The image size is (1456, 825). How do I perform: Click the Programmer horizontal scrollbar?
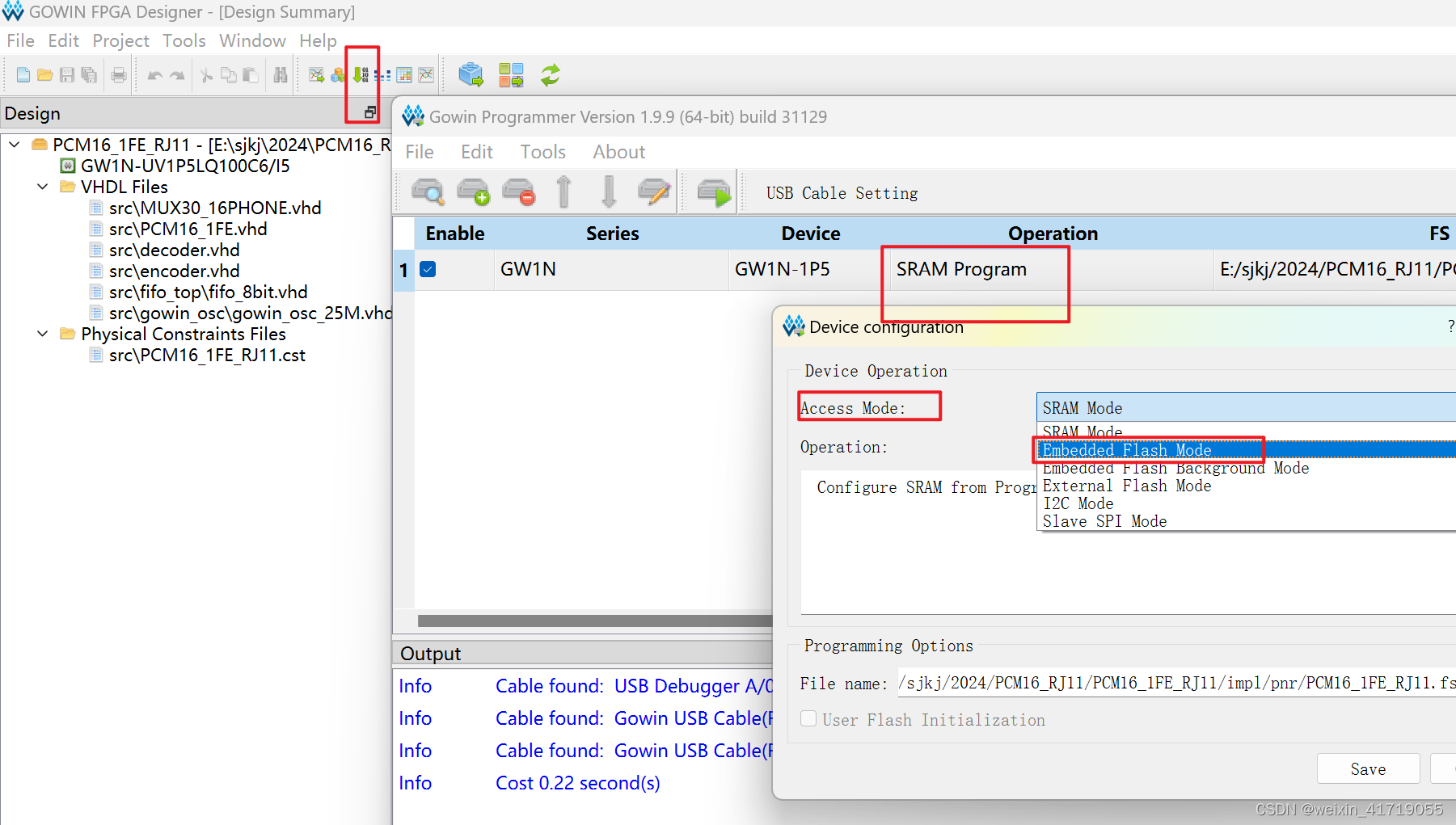click(x=595, y=621)
